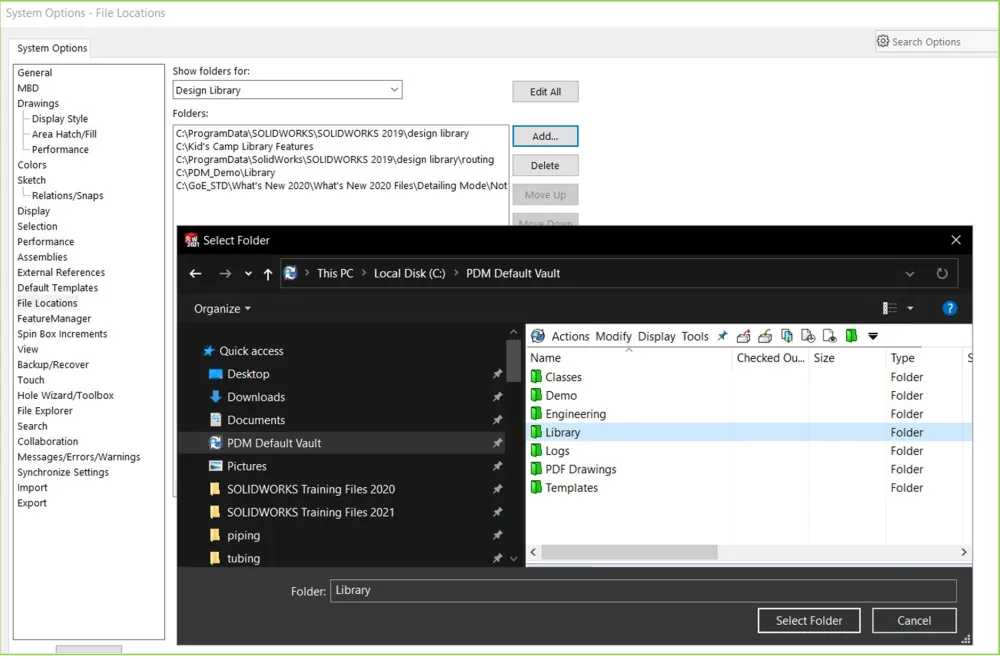
Task: Click the help question mark icon
Action: coord(950,308)
